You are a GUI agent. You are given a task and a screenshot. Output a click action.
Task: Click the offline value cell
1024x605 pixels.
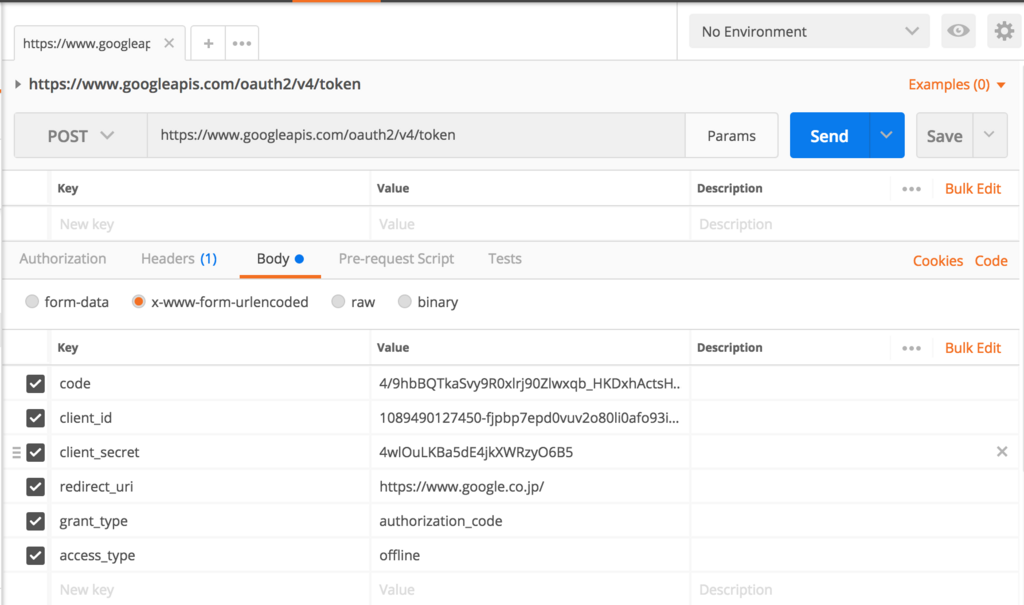pos(530,555)
